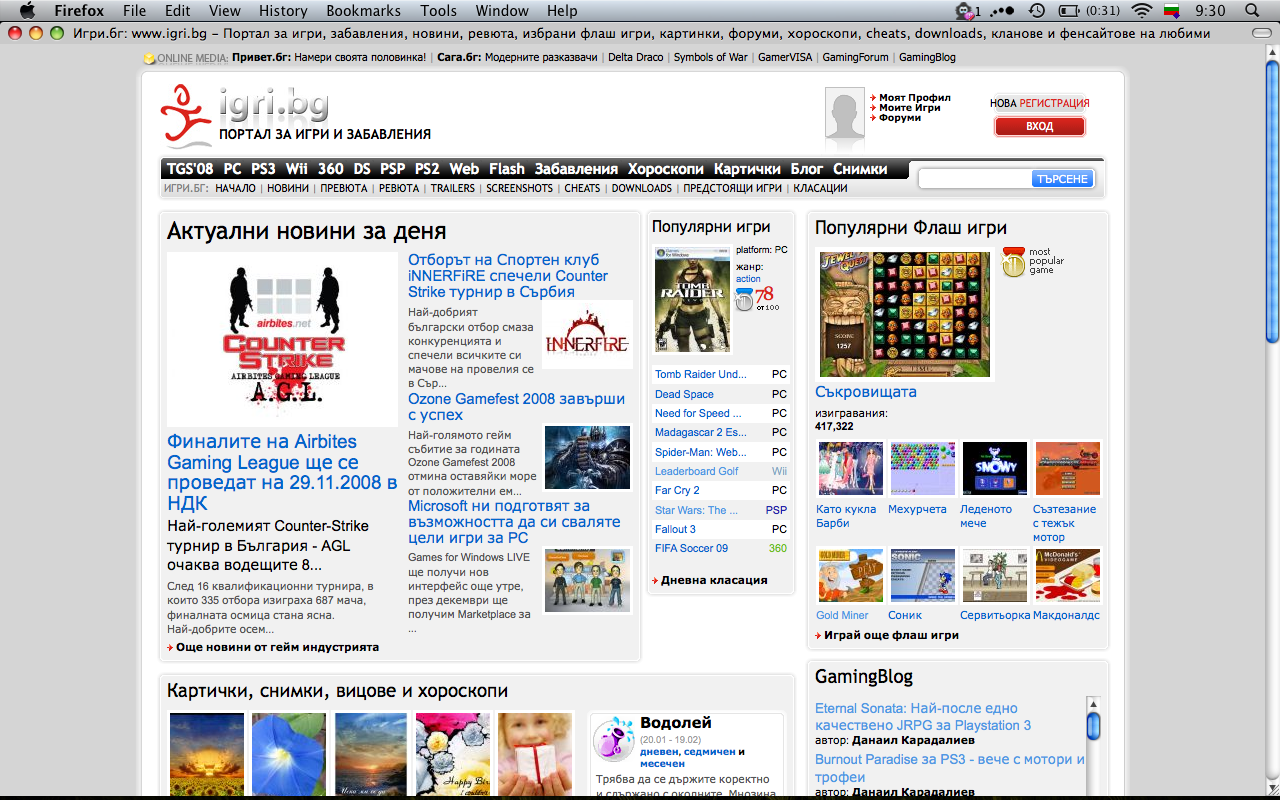Click the Bulgarian flag input icon
The height and width of the screenshot is (800, 1280).
pyautogui.click(x=1173, y=11)
